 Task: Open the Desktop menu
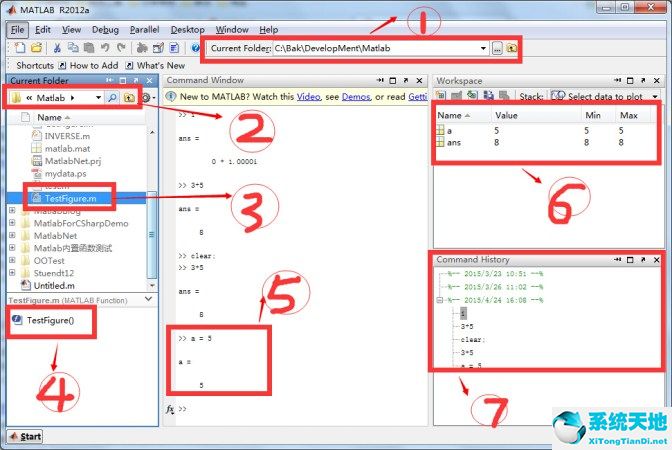tap(187, 30)
